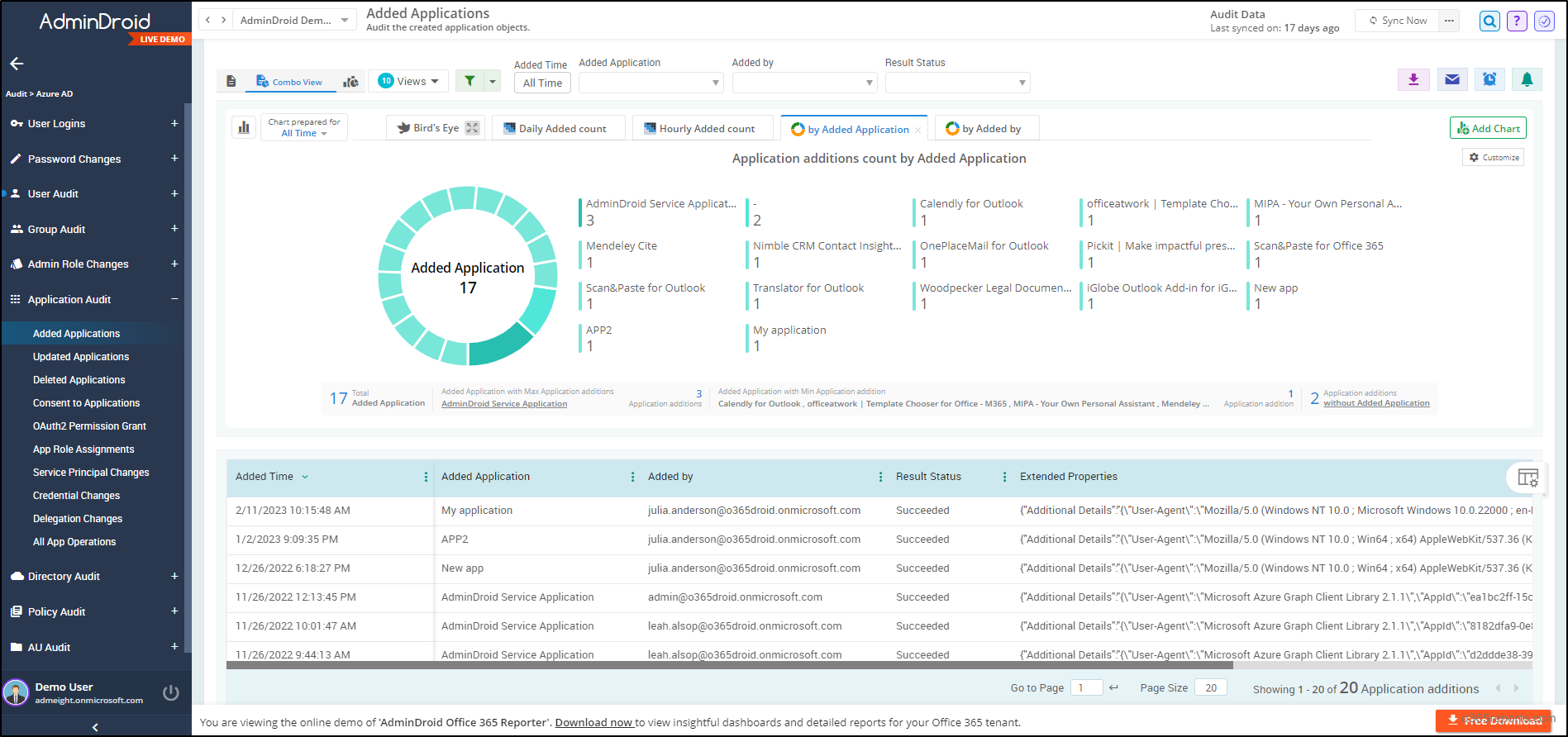Open Updated Applications report
Image resolution: width=1568 pixels, height=737 pixels.
pyautogui.click(x=81, y=357)
